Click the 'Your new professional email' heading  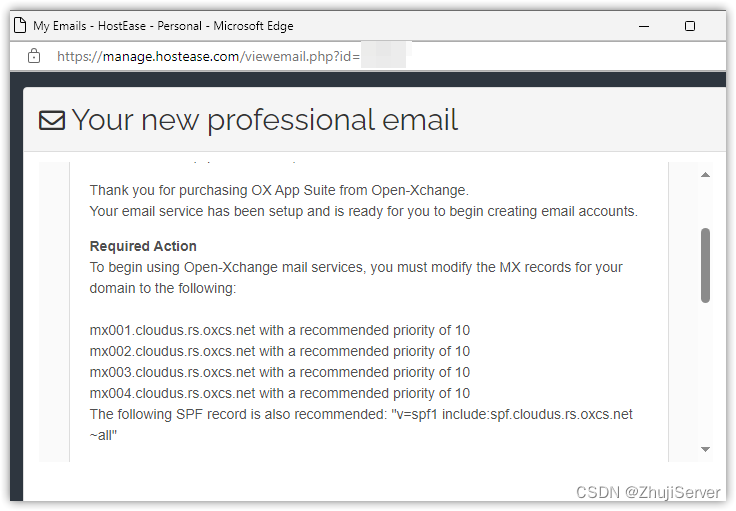point(265,120)
